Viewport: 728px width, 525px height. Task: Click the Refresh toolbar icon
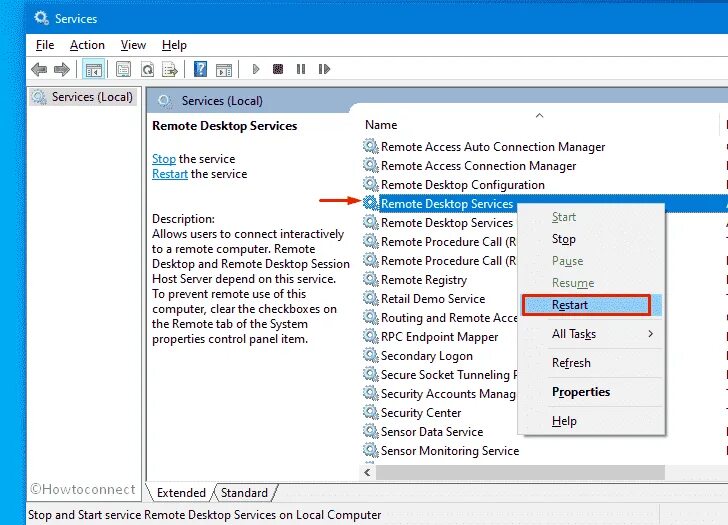point(148,70)
